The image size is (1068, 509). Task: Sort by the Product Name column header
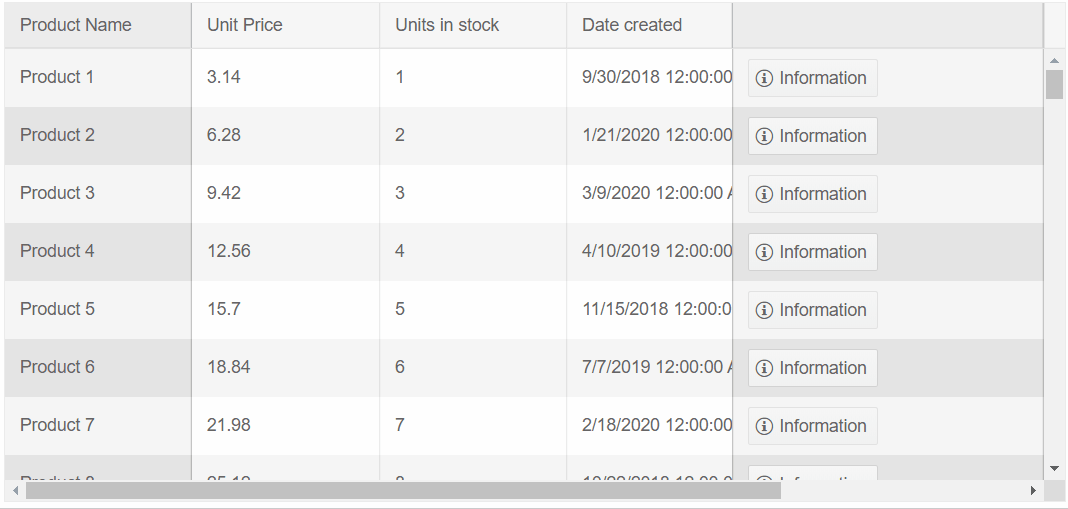click(x=76, y=25)
